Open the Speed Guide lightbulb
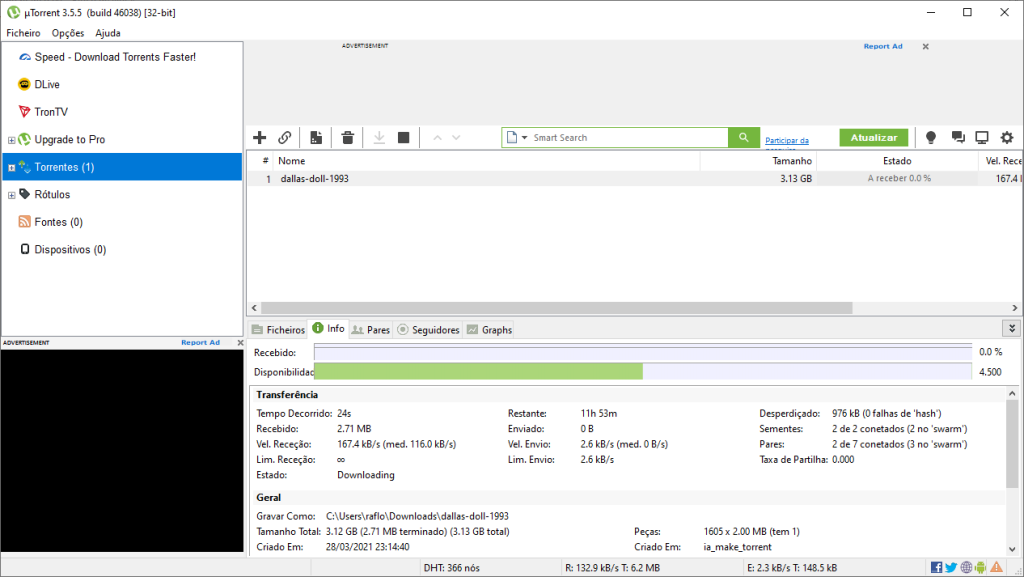Screen dimensions: 1024x577 pos(931,138)
